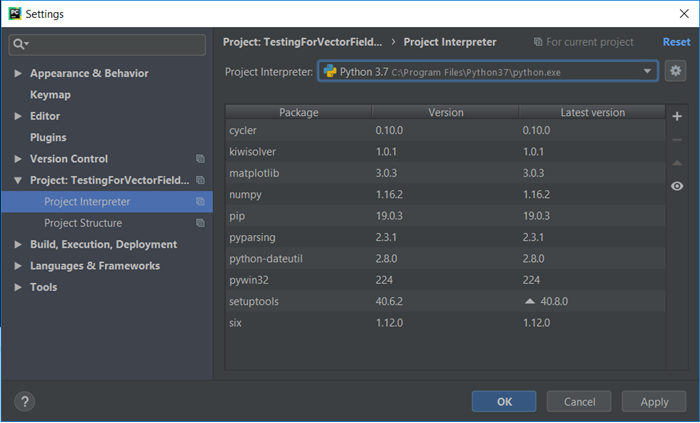Collapse the Project: TestingForVectorField section
The image size is (700, 423).
(18, 181)
